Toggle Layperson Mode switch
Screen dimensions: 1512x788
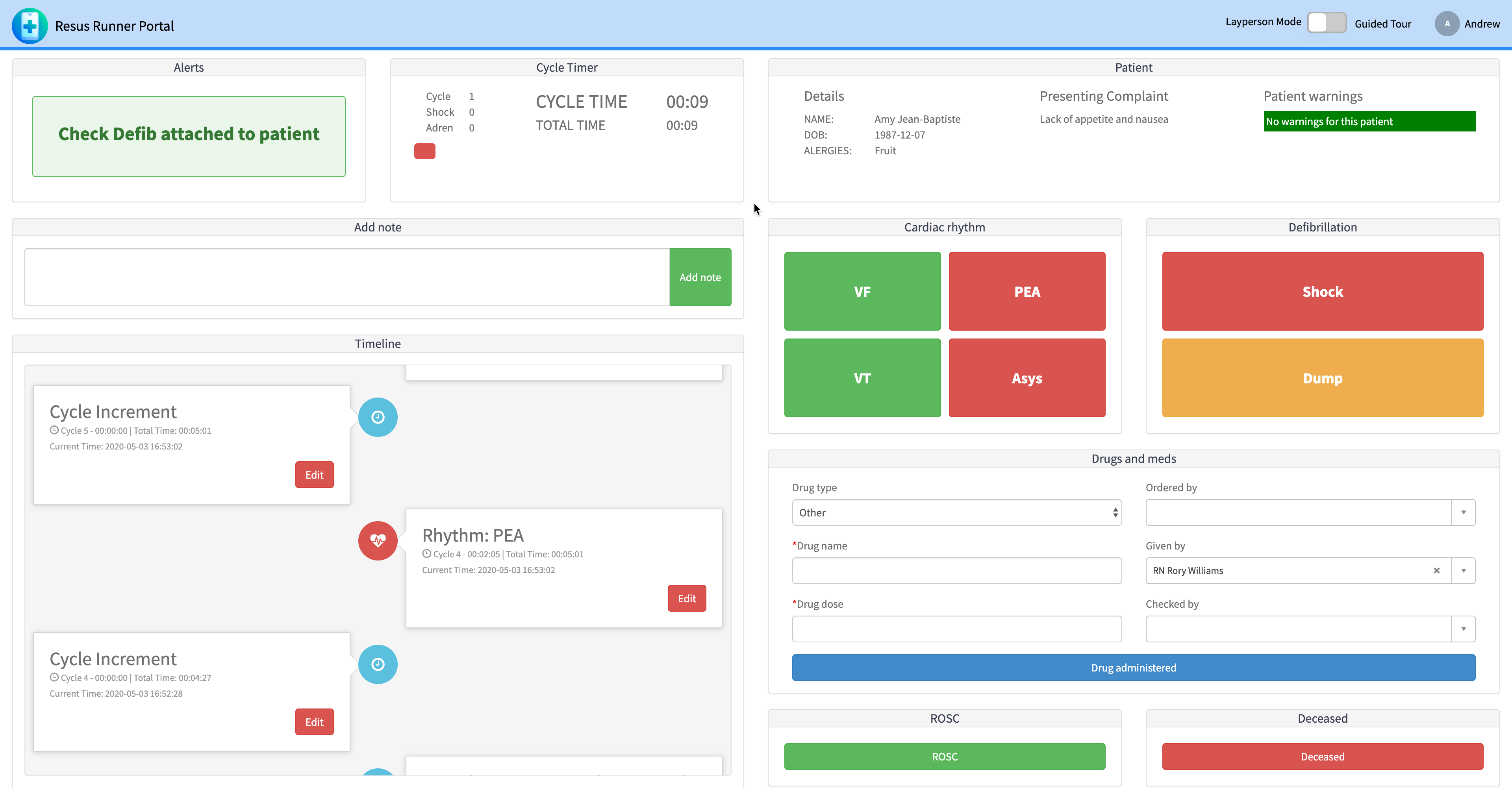pyautogui.click(x=1327, y=23)
